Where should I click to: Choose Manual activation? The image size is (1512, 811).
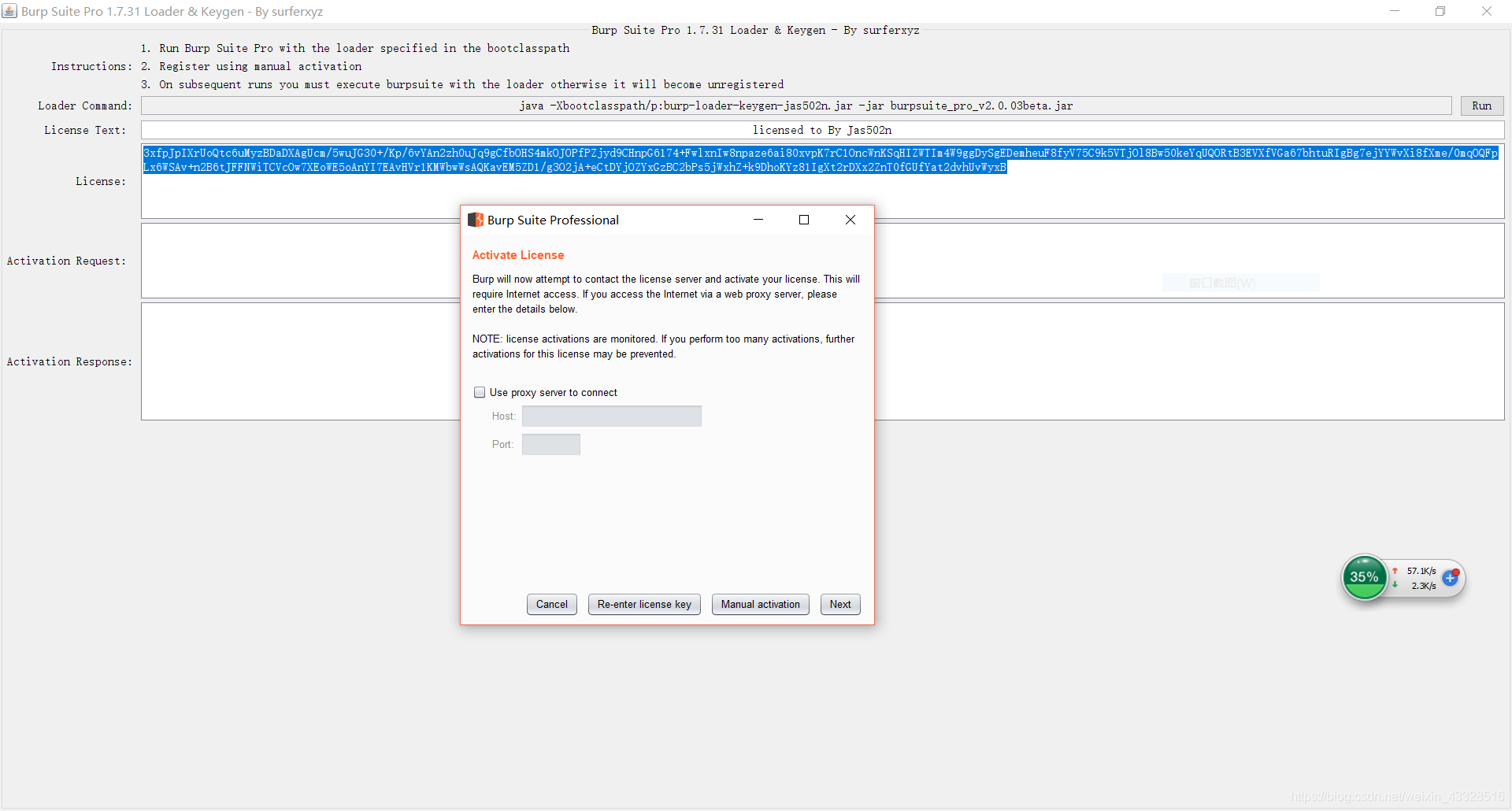(x=760, y=604)
